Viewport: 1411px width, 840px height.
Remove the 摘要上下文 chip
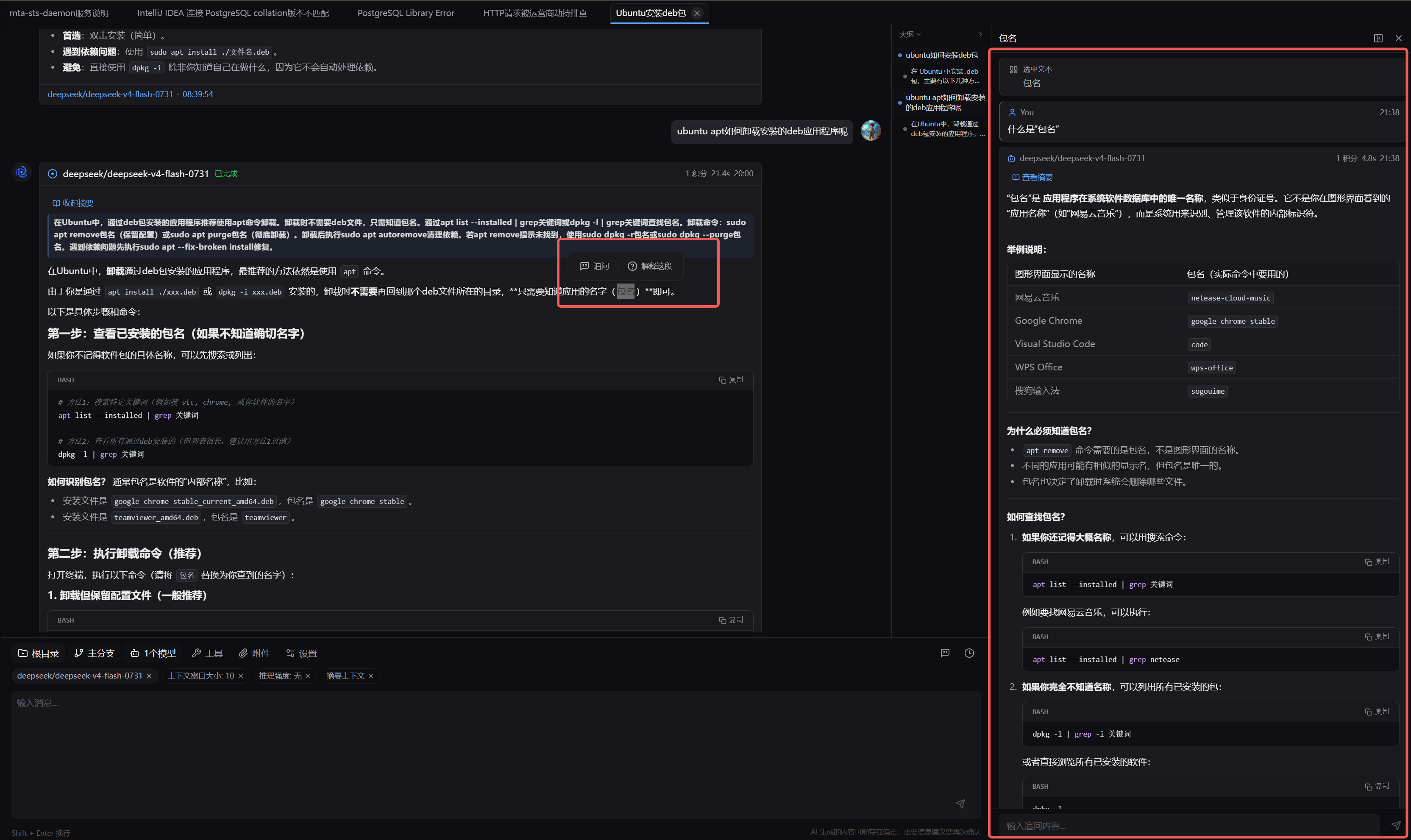[371, 676]
